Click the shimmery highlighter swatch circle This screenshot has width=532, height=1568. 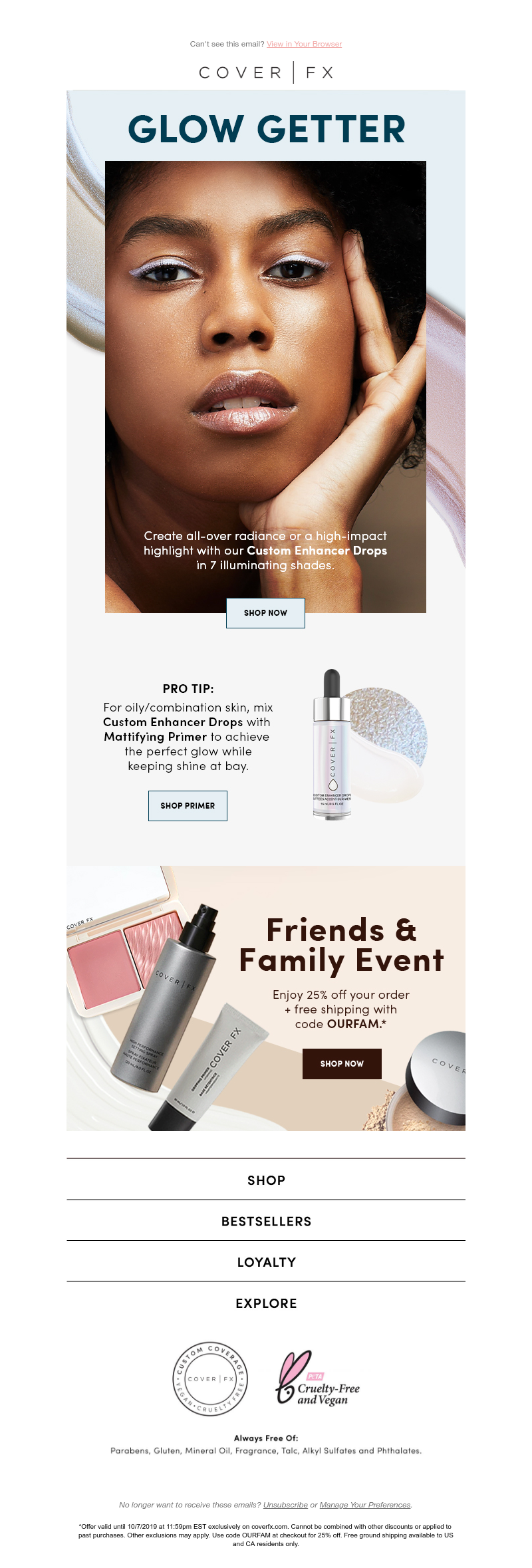386,731
